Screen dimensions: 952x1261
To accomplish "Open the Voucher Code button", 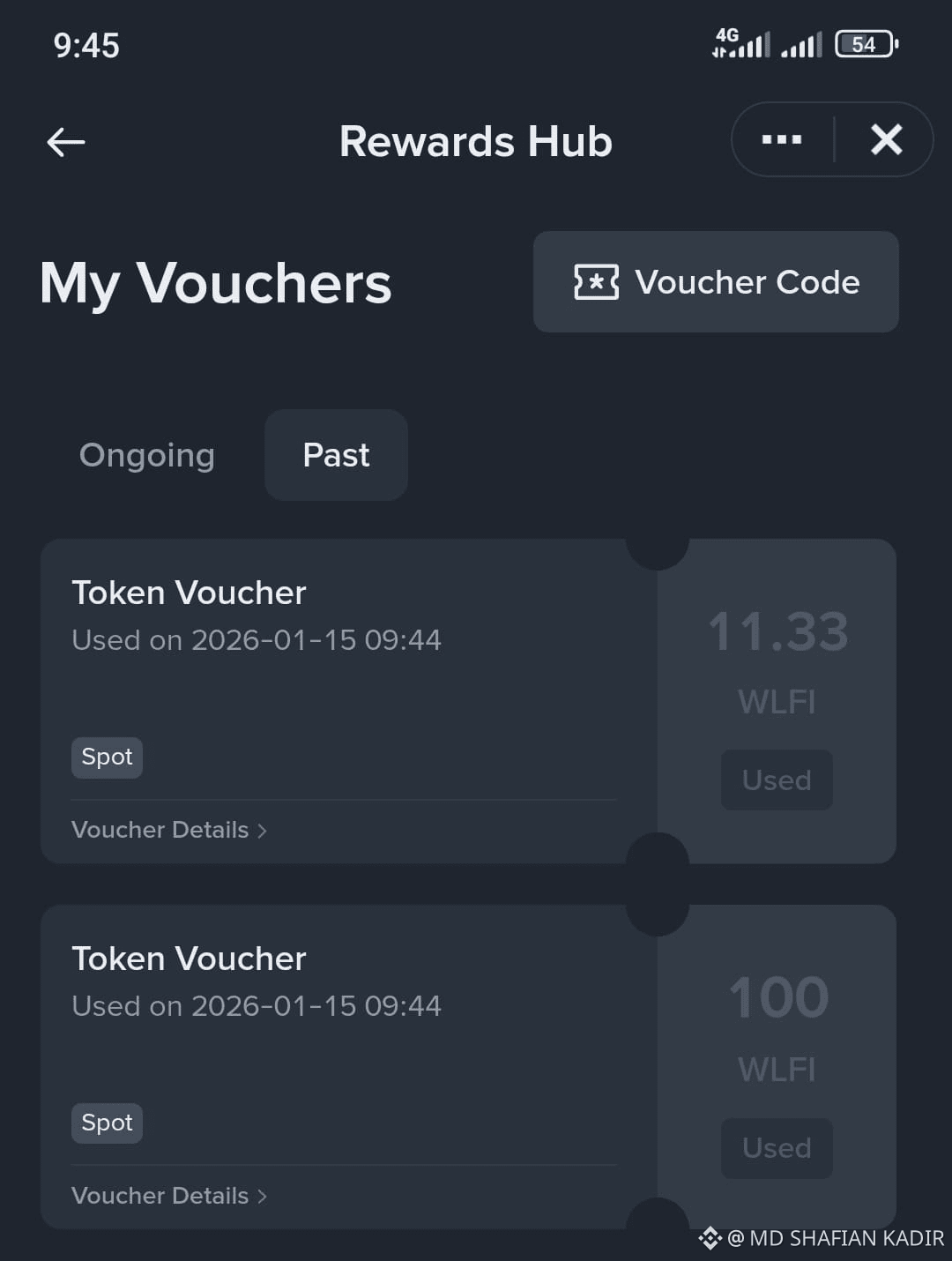I will [x=716, y=282].
